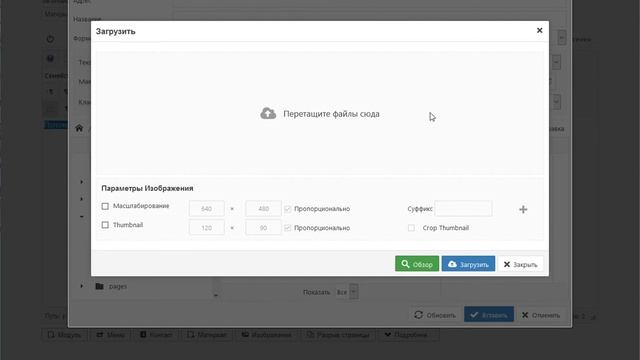The image size is (640, 360).
Task: Click the thumbnail height field showing 90
Action: 263,228
